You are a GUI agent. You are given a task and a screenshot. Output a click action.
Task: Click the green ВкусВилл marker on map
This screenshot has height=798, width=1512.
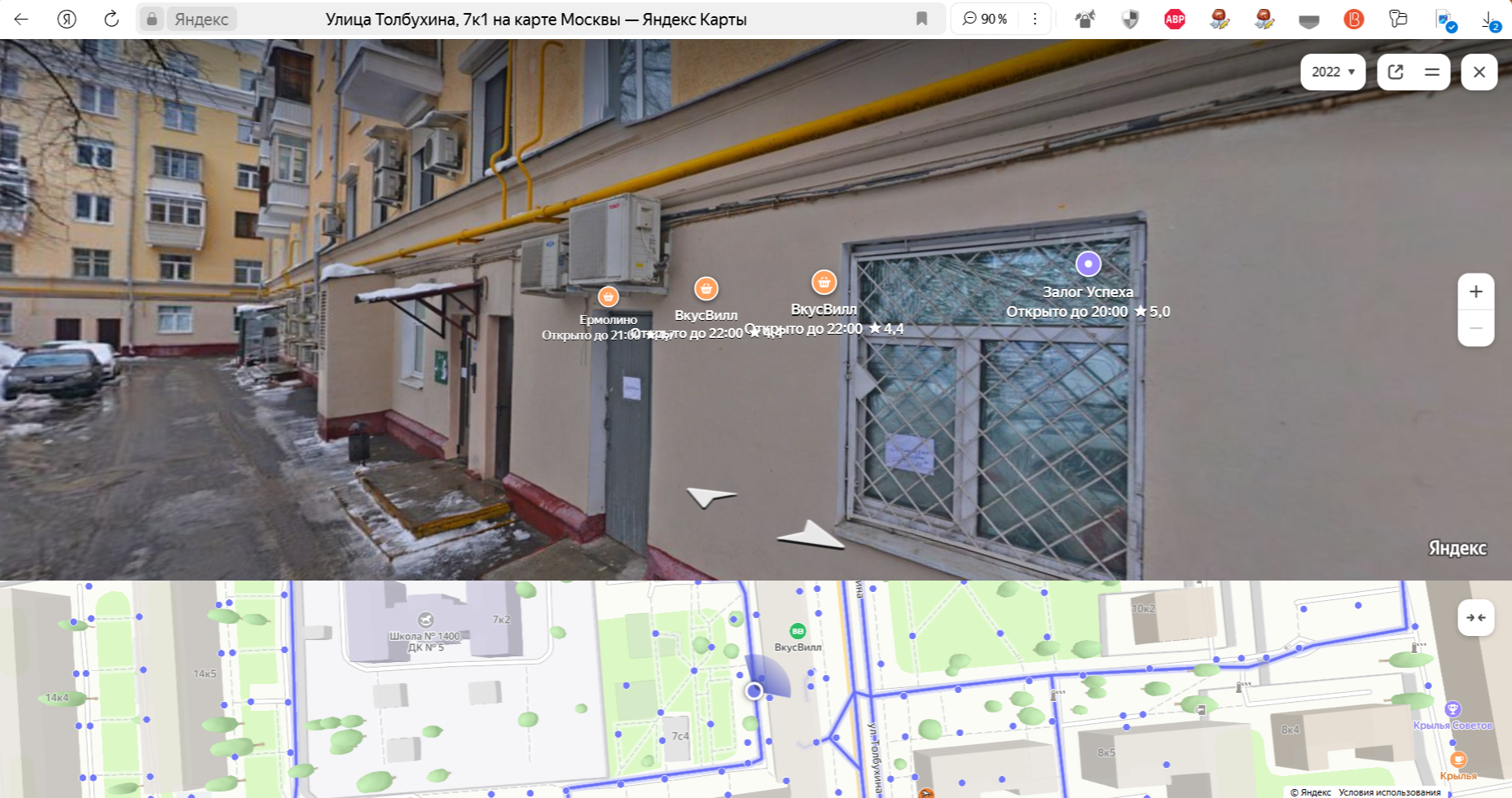798,630
